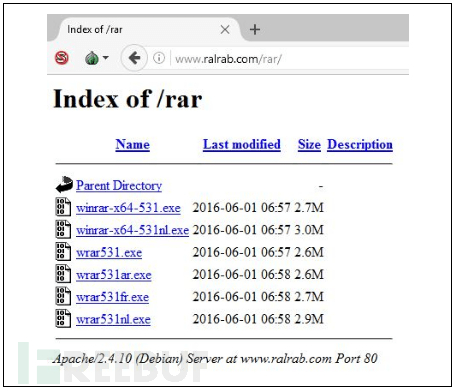Viewport: 456px width, 391px height.
Task: Go back with the back arrow button
Action: click(x=134, y=58)
